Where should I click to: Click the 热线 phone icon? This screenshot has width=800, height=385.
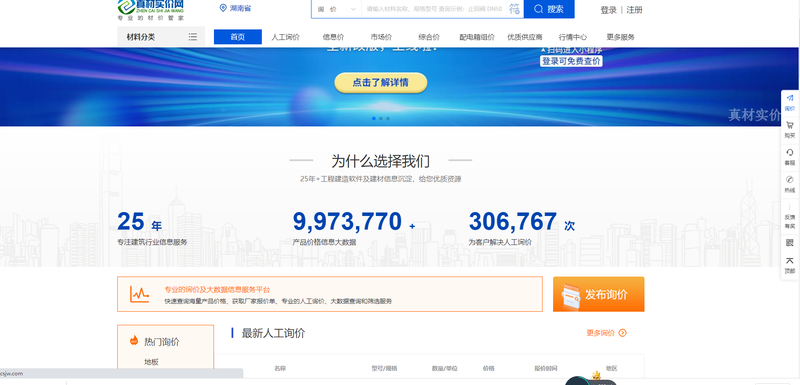pyautogui.click(x=790, y=179)
